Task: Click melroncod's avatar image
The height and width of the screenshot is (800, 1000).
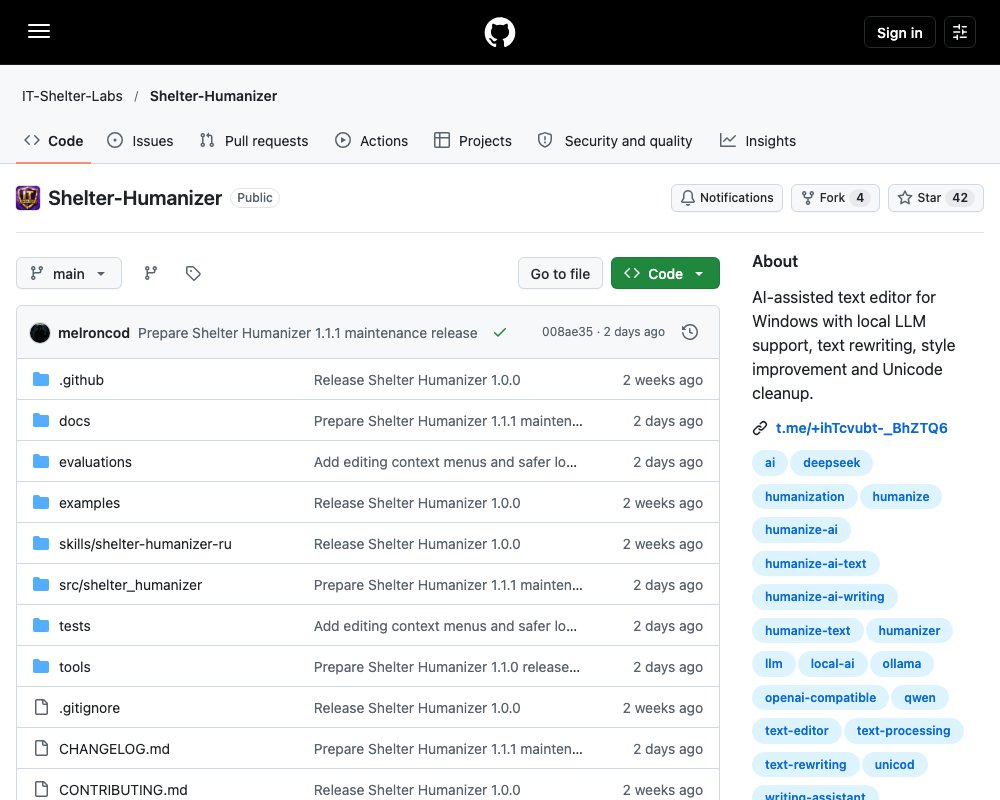Action: coord(40,332)
